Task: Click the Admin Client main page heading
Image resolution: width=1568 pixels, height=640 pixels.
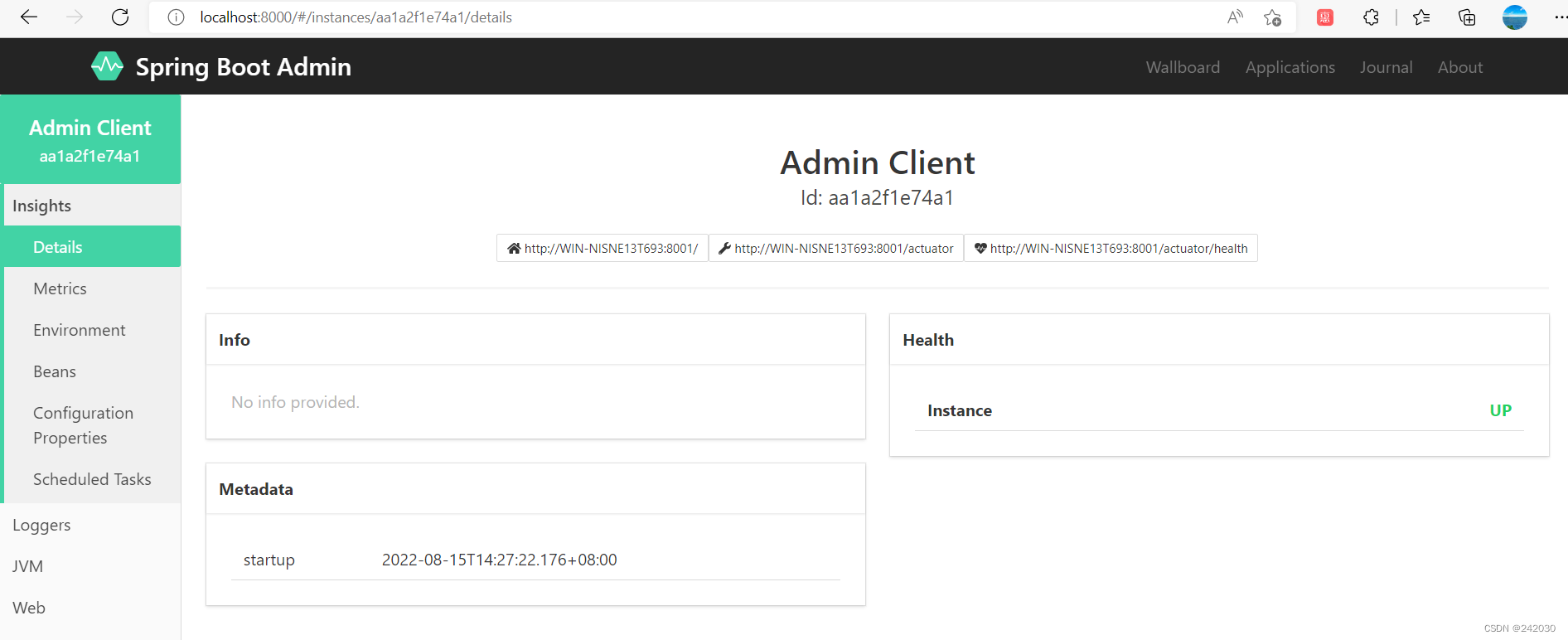Action: tap(878, 162)
